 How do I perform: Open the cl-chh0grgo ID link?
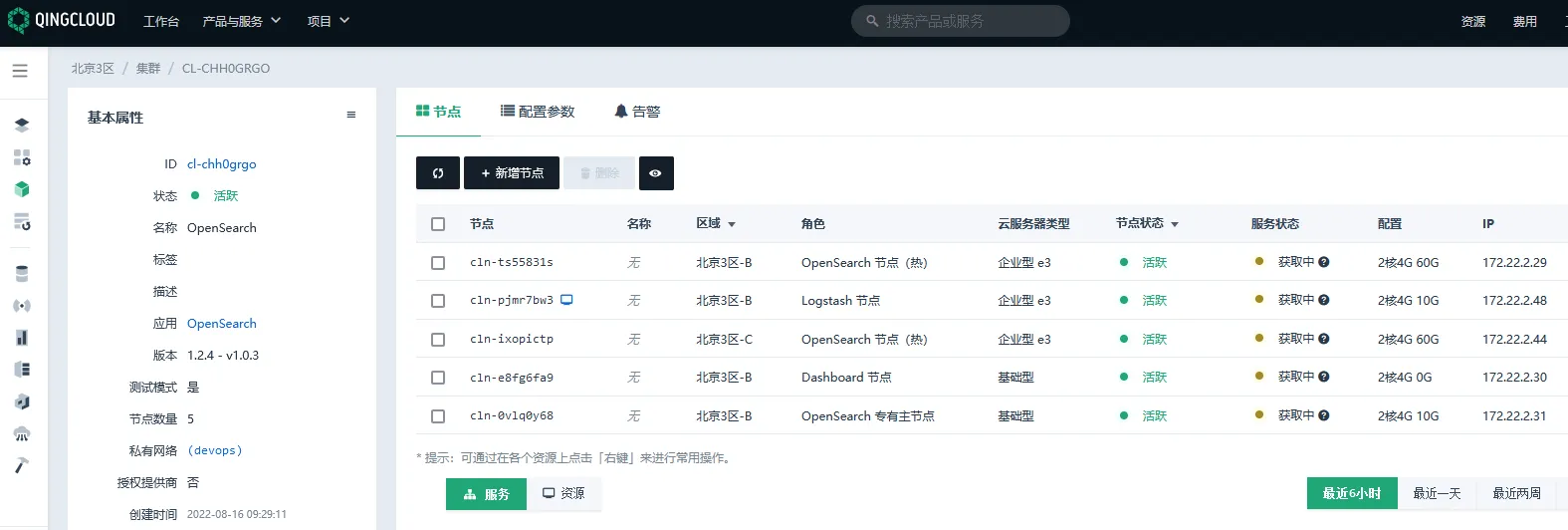tap(221, 164)
